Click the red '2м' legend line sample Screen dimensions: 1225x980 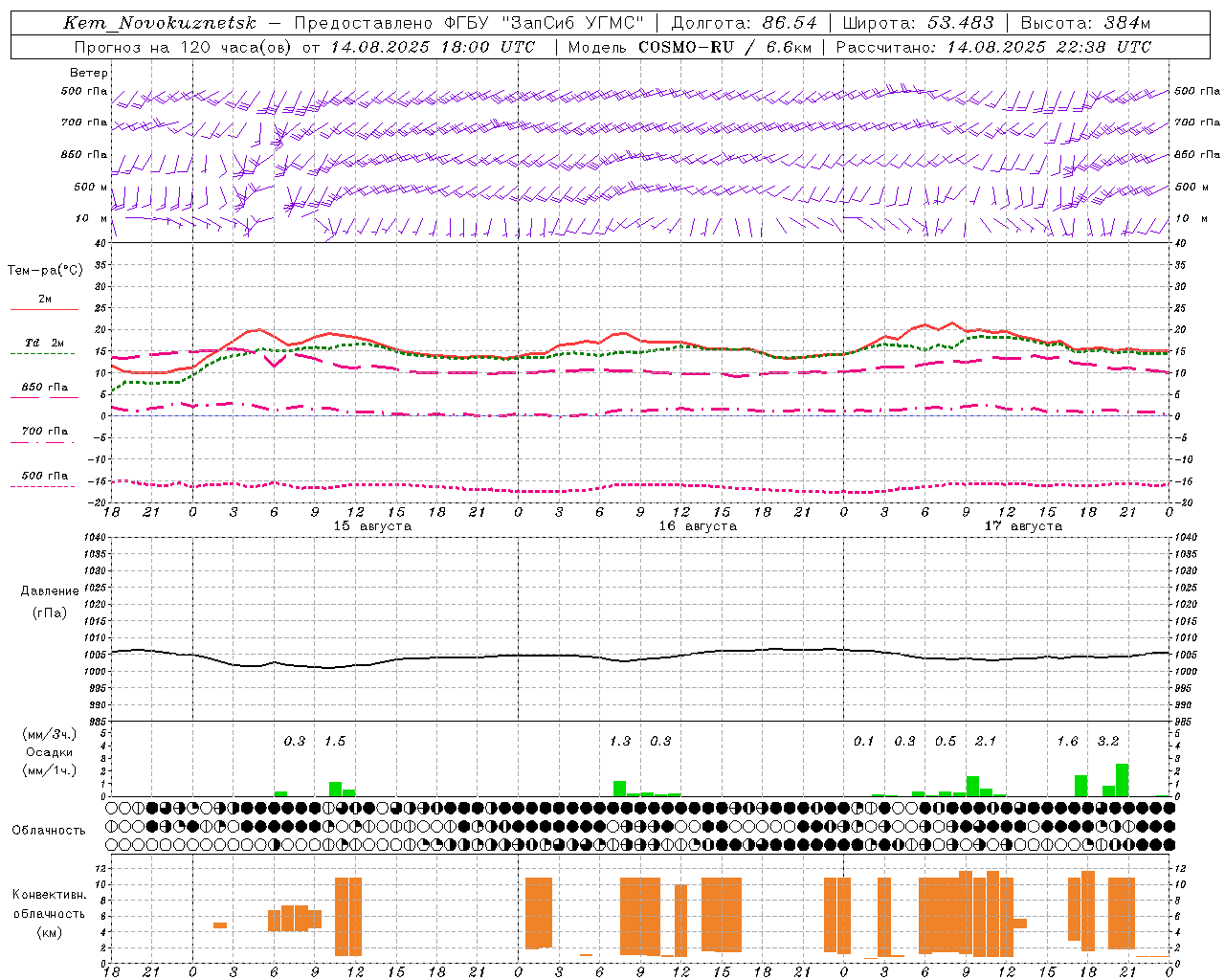pos(44,309)
